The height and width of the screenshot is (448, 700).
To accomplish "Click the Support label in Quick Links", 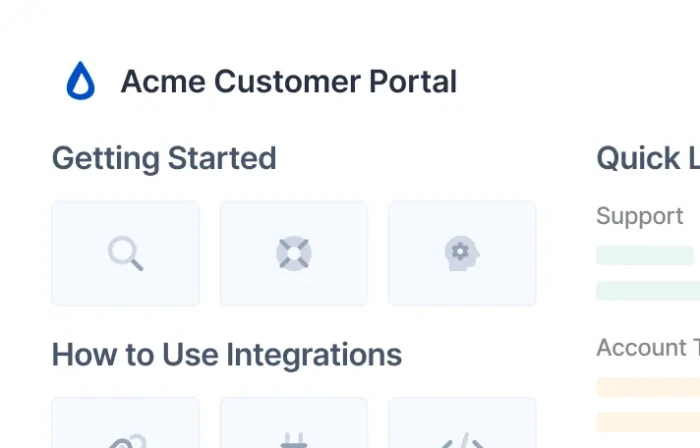I will coord(640,216).
